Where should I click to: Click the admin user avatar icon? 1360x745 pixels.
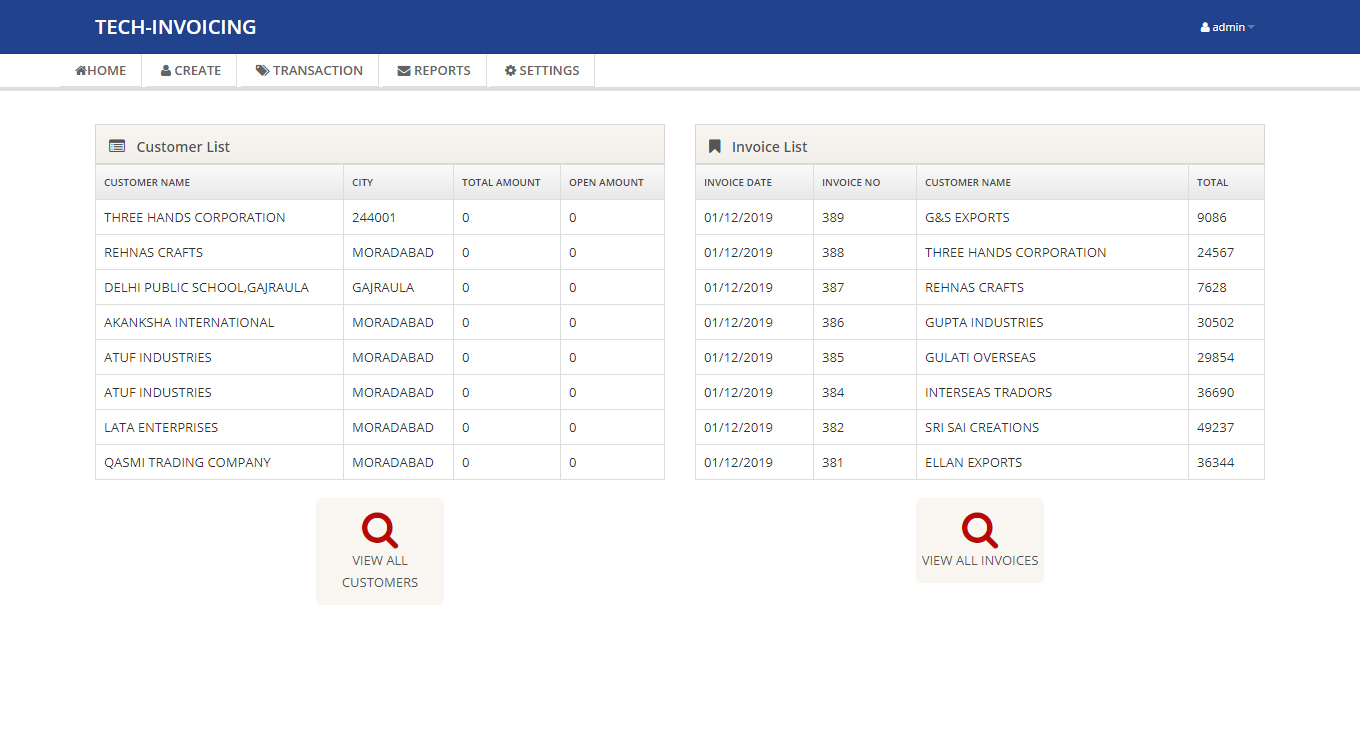point(1205,28)
